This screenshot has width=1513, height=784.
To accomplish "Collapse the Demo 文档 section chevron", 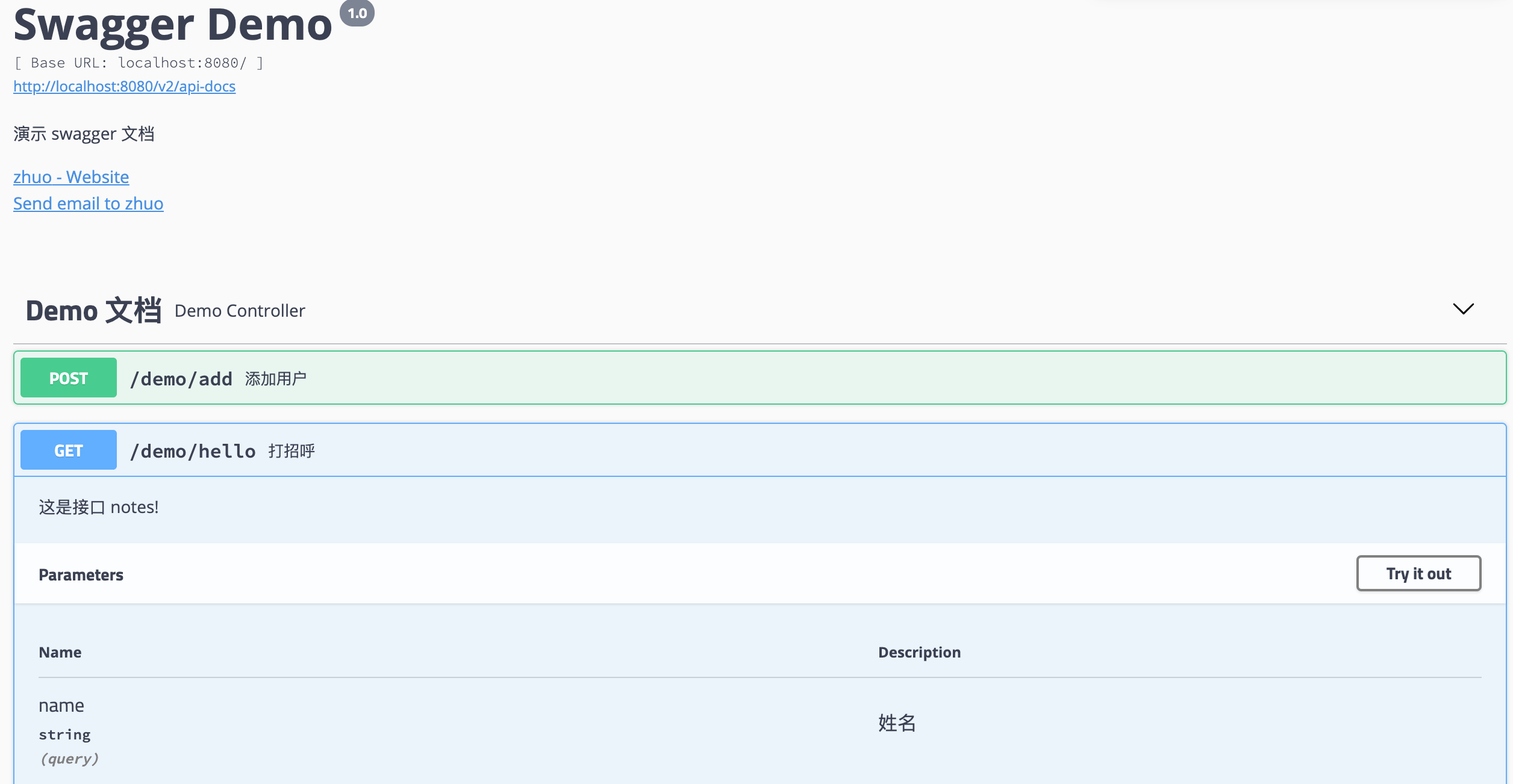I will pos(1462,310).
